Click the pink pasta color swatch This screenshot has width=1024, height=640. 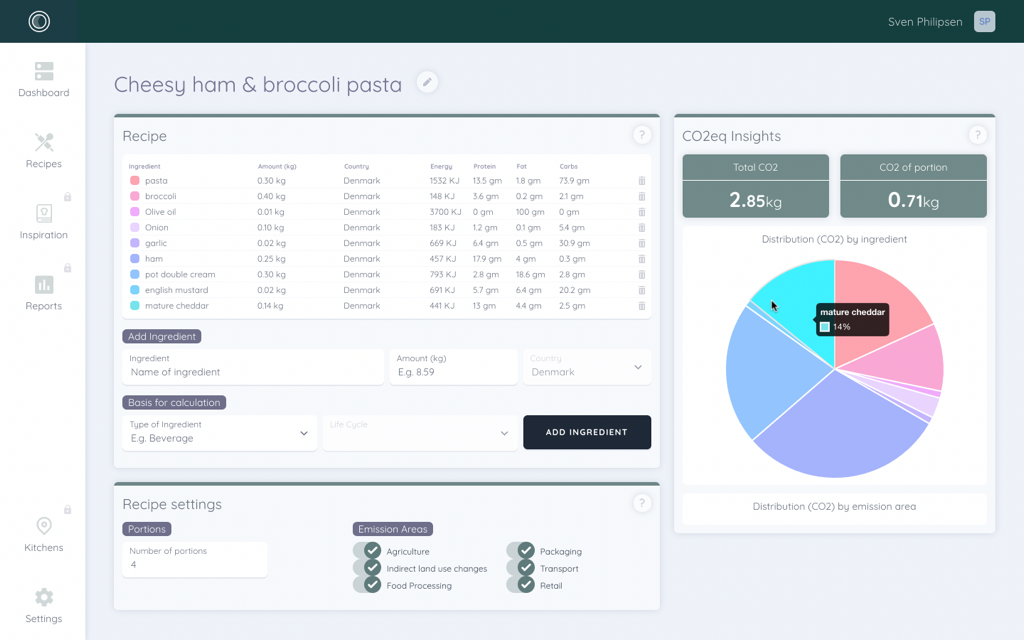point(135,181)
